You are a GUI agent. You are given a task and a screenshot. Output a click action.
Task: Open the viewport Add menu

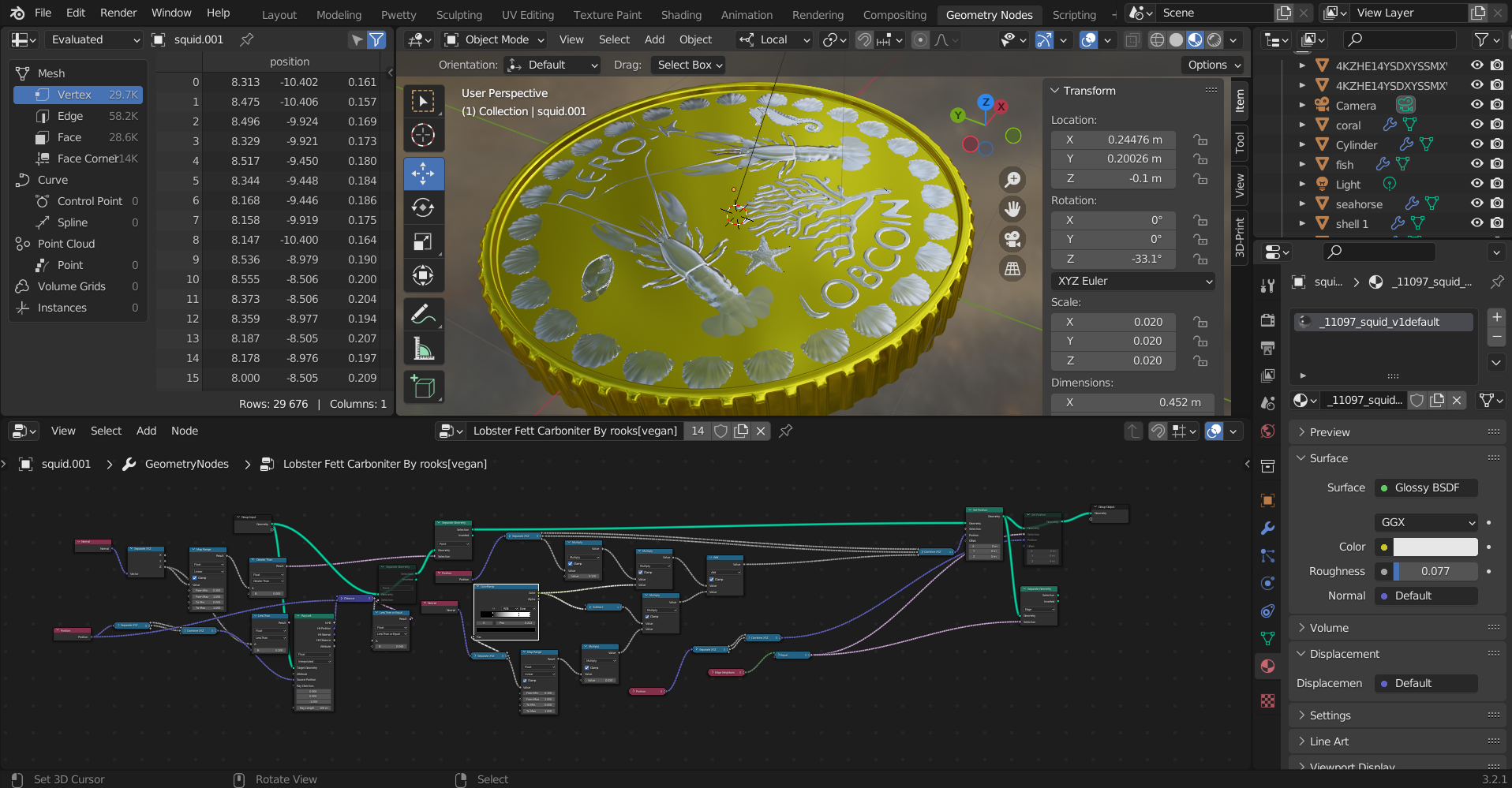(654, 39)
